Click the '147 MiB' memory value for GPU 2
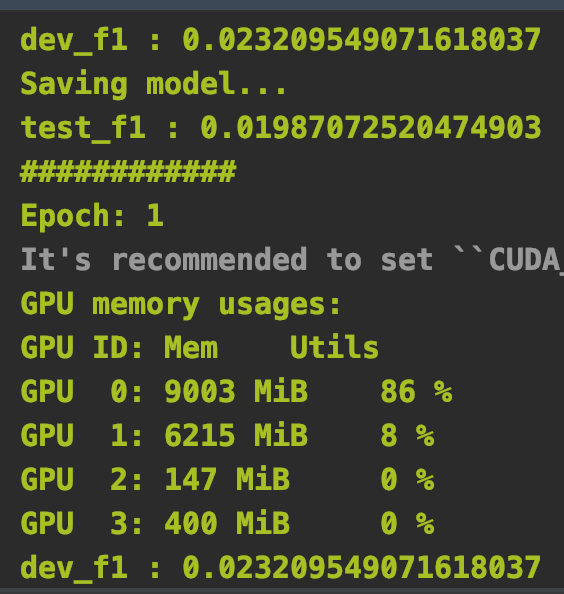The height and width of the screenshot is (594, 564). 227,479
